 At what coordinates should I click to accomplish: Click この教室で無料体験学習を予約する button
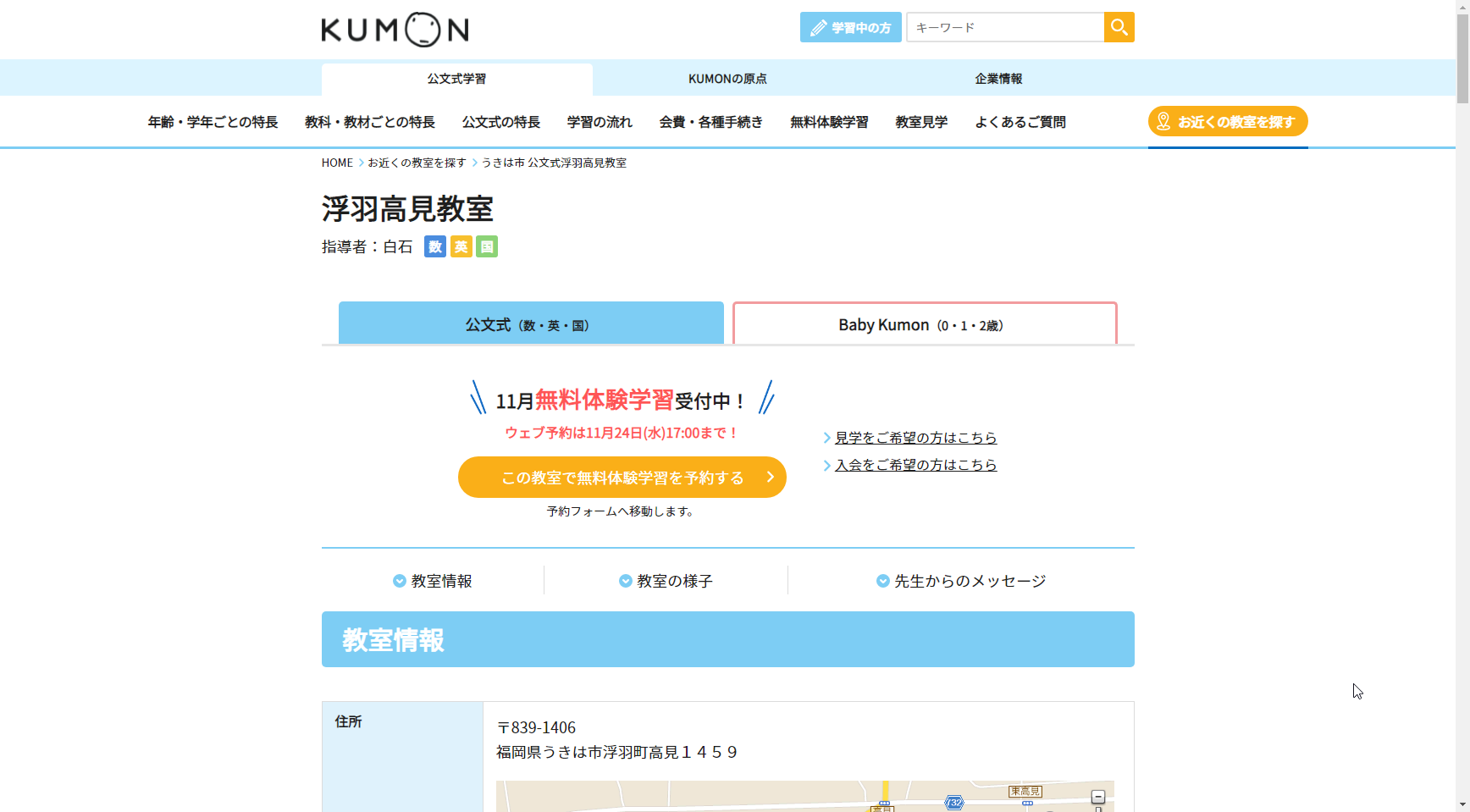(622, 478)
